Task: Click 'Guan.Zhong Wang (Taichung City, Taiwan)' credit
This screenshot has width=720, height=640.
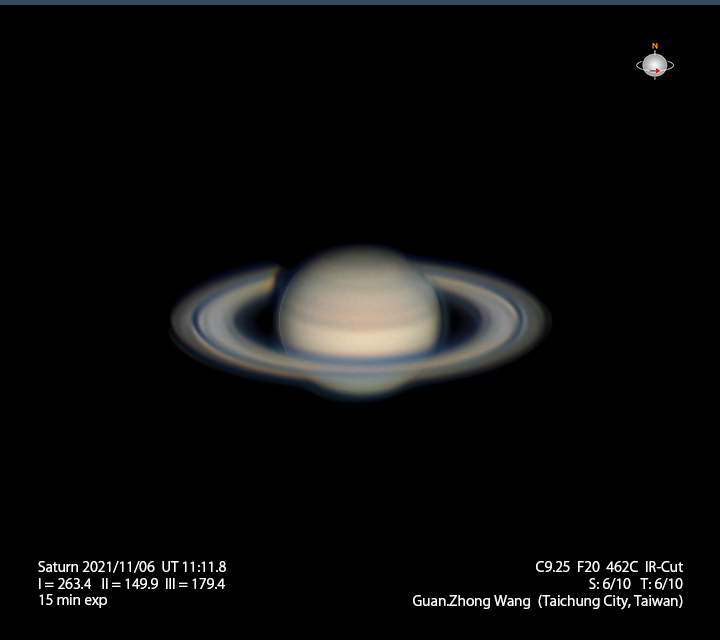Action: coord(547,601)
